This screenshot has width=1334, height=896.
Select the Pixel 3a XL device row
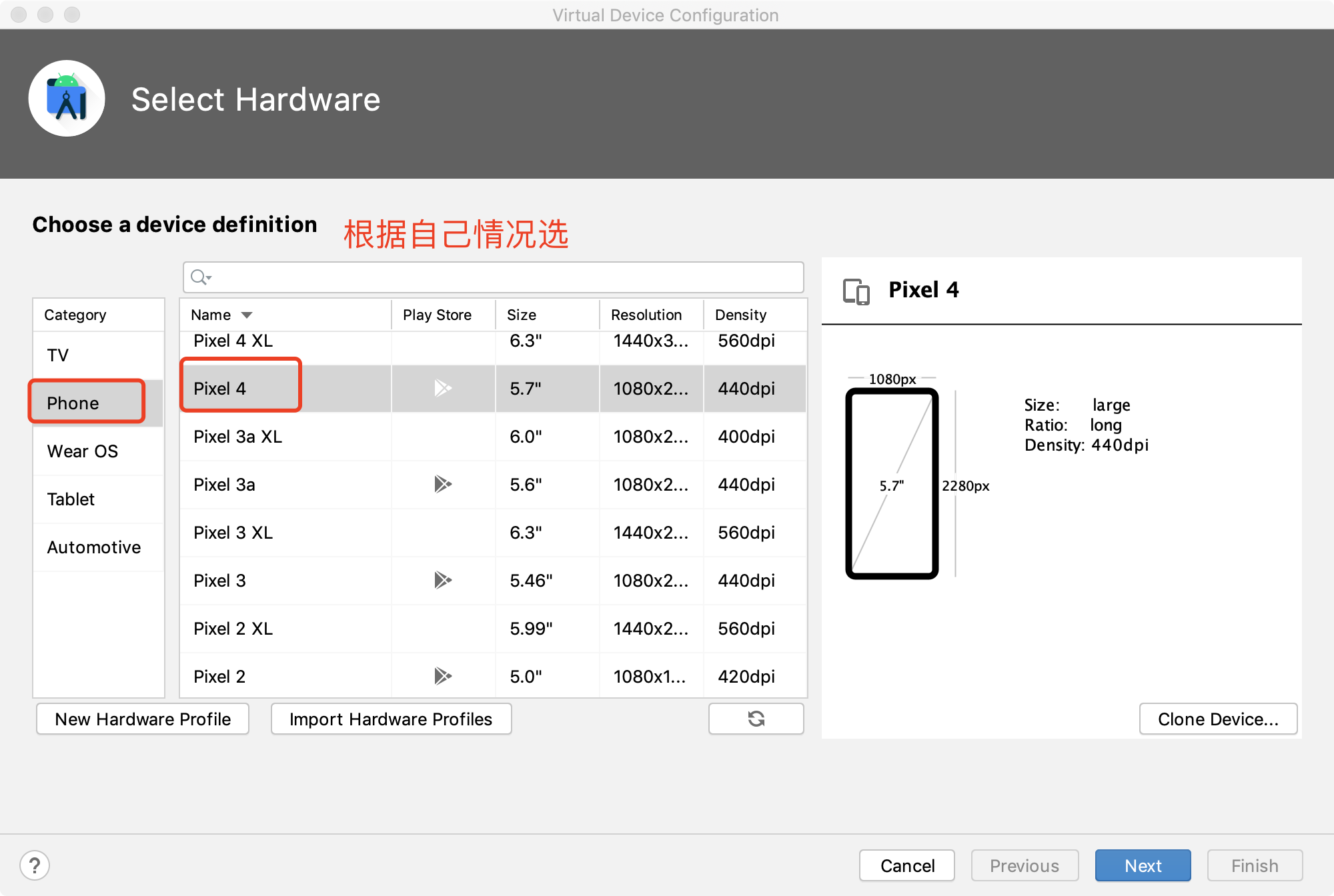tap(494, 437)
